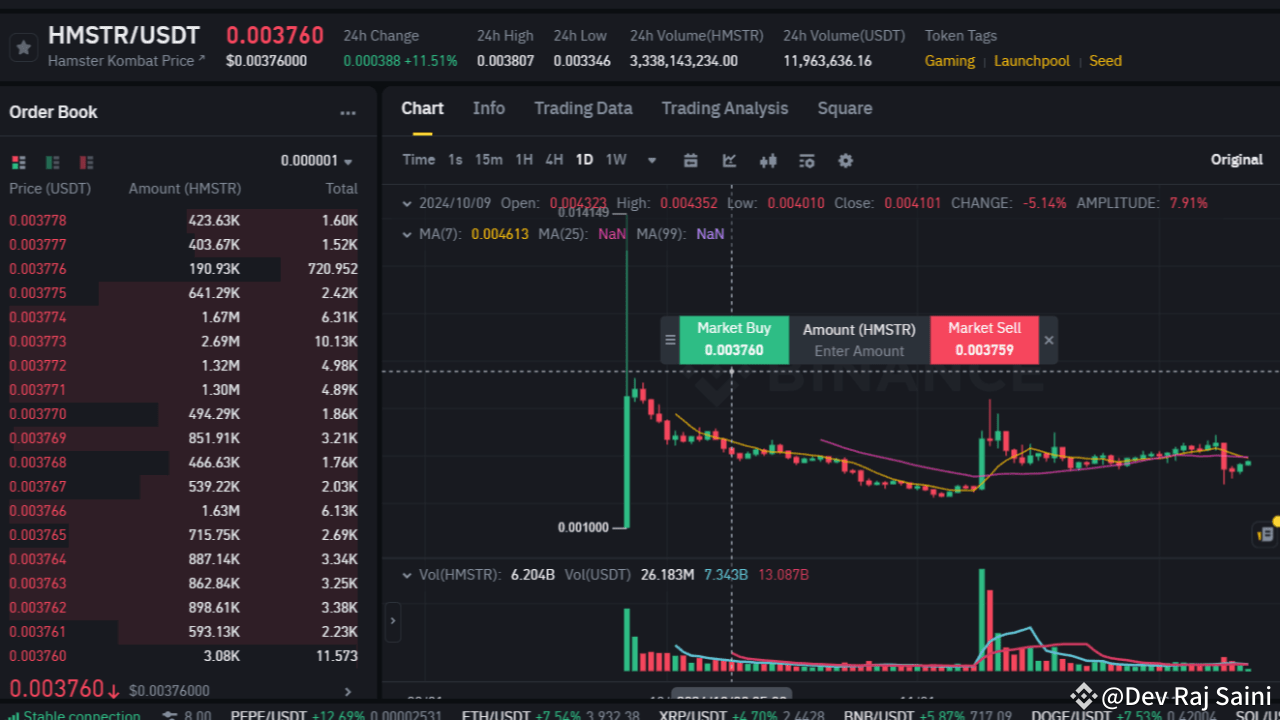The height and width of the screenshot is (720, 1280).
Task: Click the 24h High value 0.003807
Action: click(x=505, y=61)
